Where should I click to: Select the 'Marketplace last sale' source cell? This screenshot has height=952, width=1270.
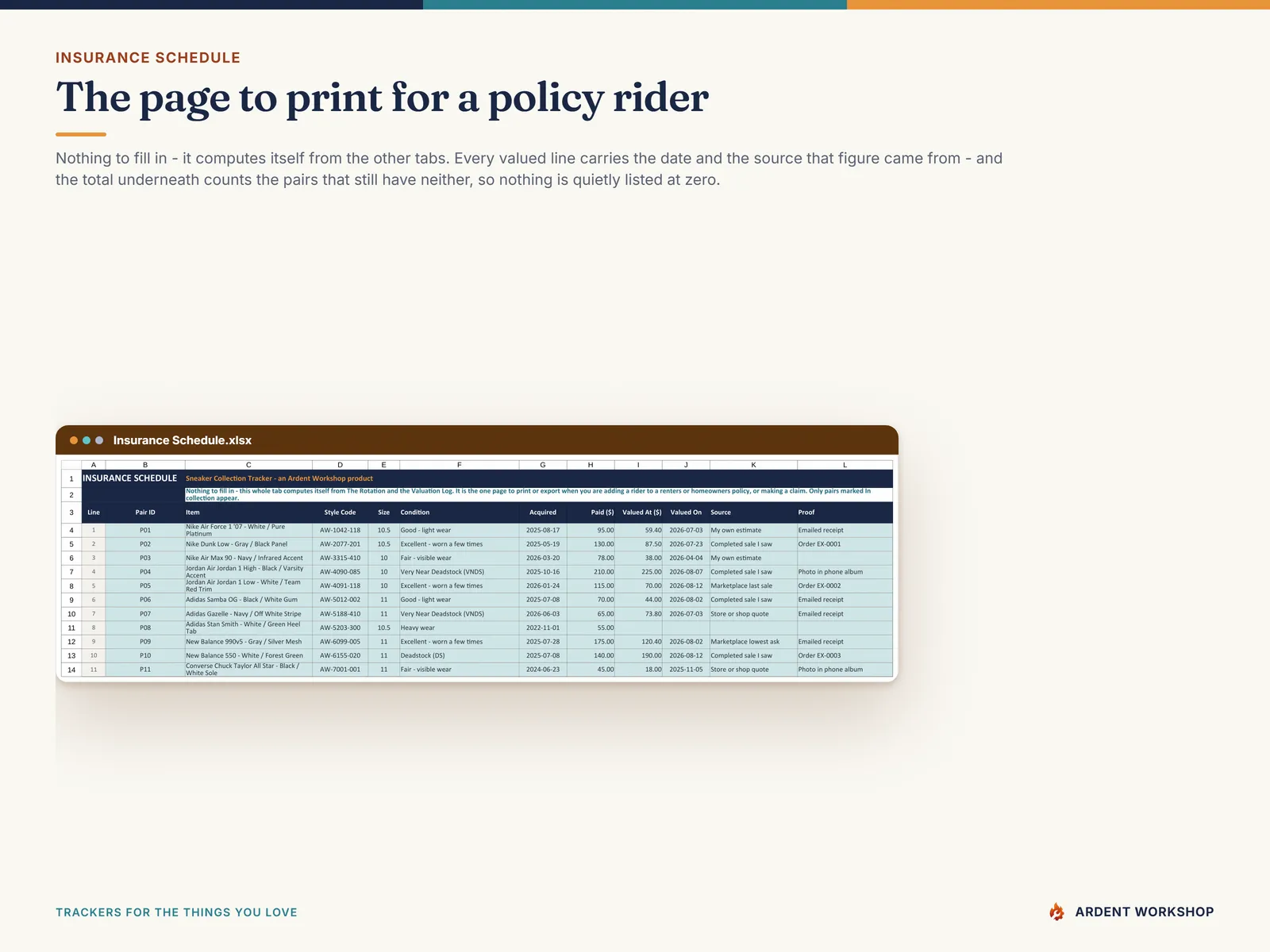(x=753, y=586)
